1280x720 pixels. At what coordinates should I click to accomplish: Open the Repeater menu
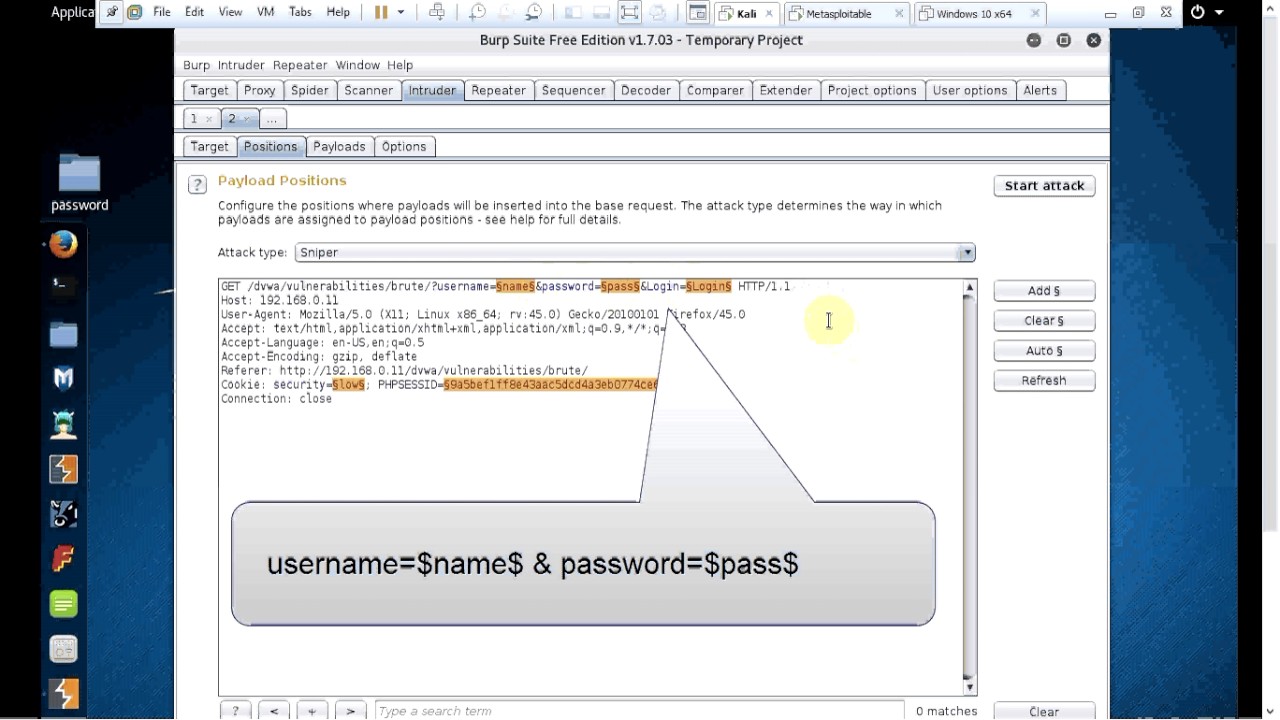(x=300, y=65)
